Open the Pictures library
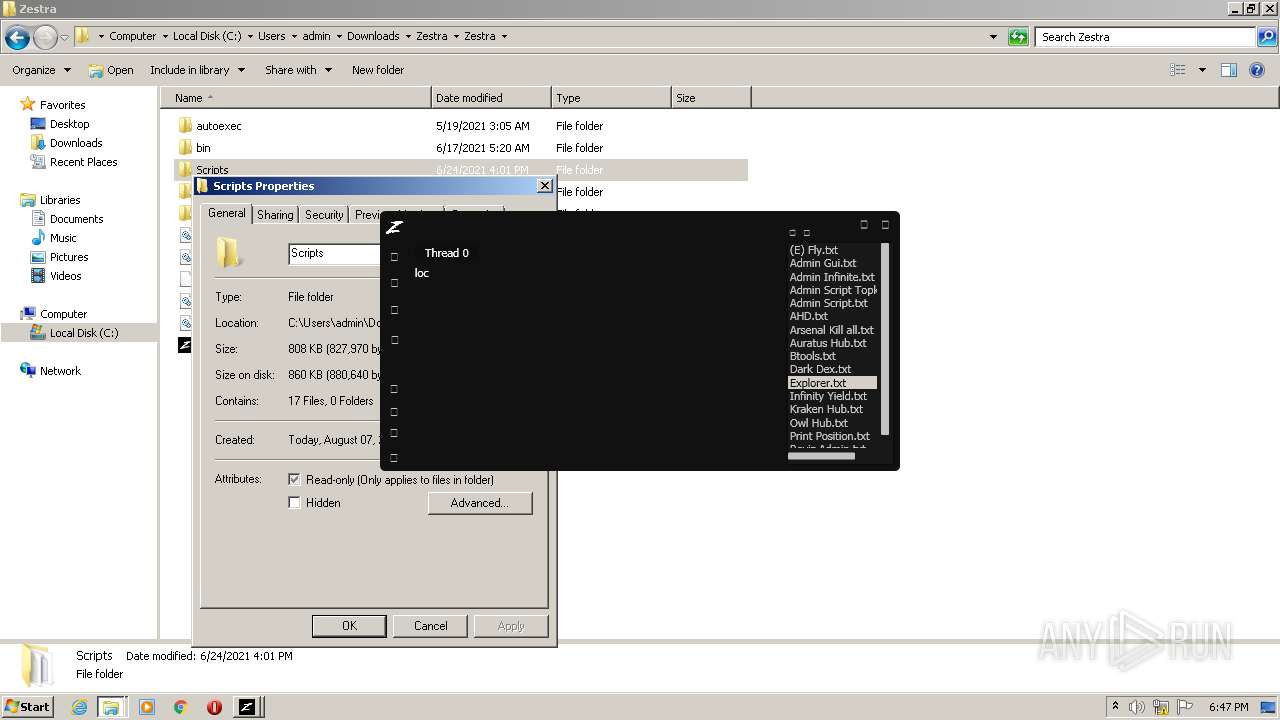 click(x=69, y=257)
